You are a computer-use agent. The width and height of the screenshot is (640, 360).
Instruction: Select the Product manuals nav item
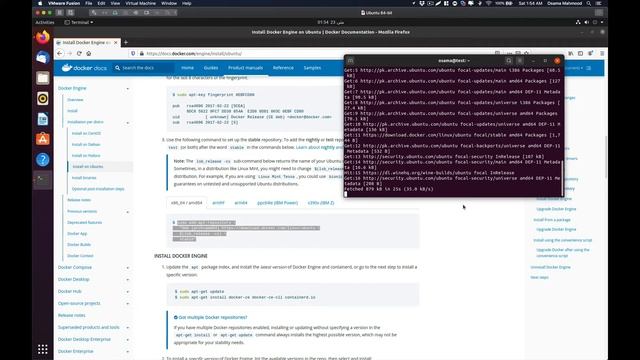245,68
